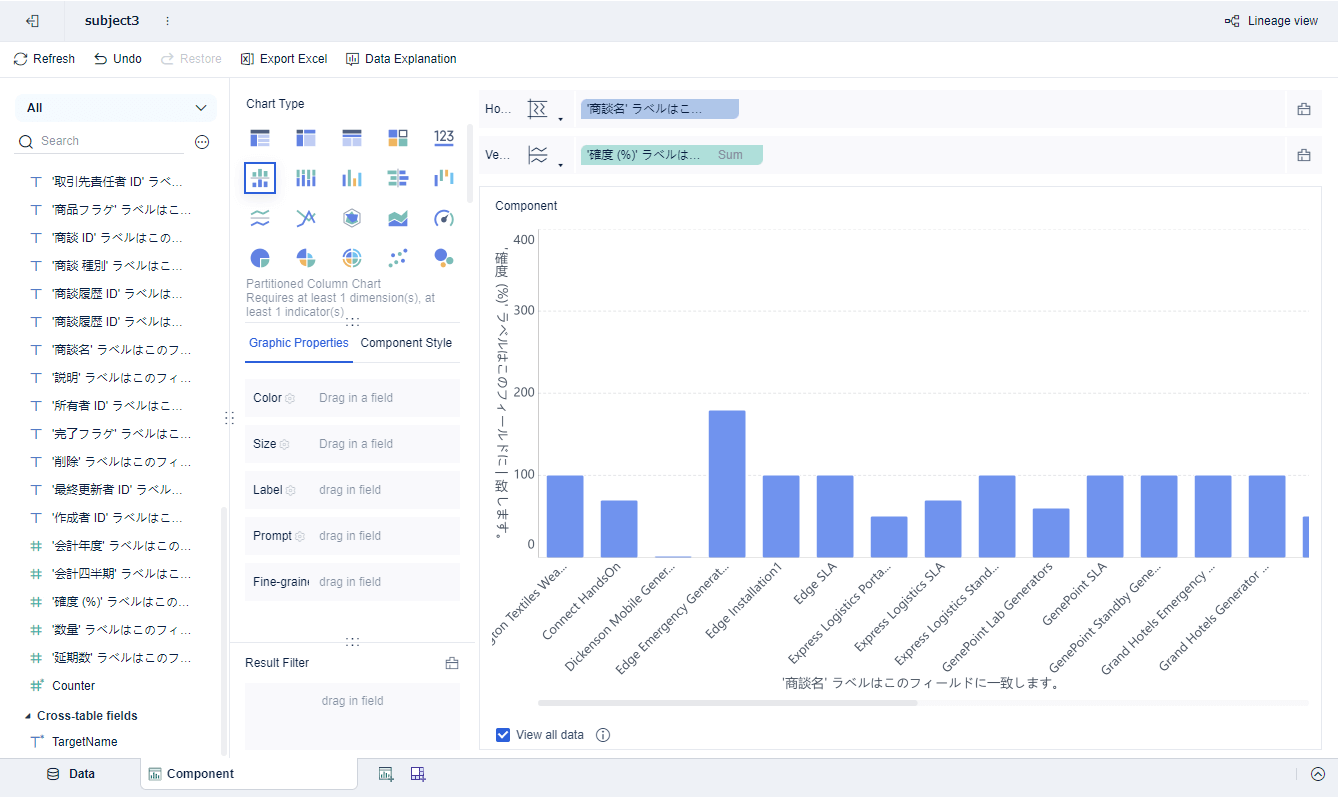Image resolution: width=1338 pixels, height=797 pixels.
Task: Switch to Component Style tab
Action: point(406,343)
